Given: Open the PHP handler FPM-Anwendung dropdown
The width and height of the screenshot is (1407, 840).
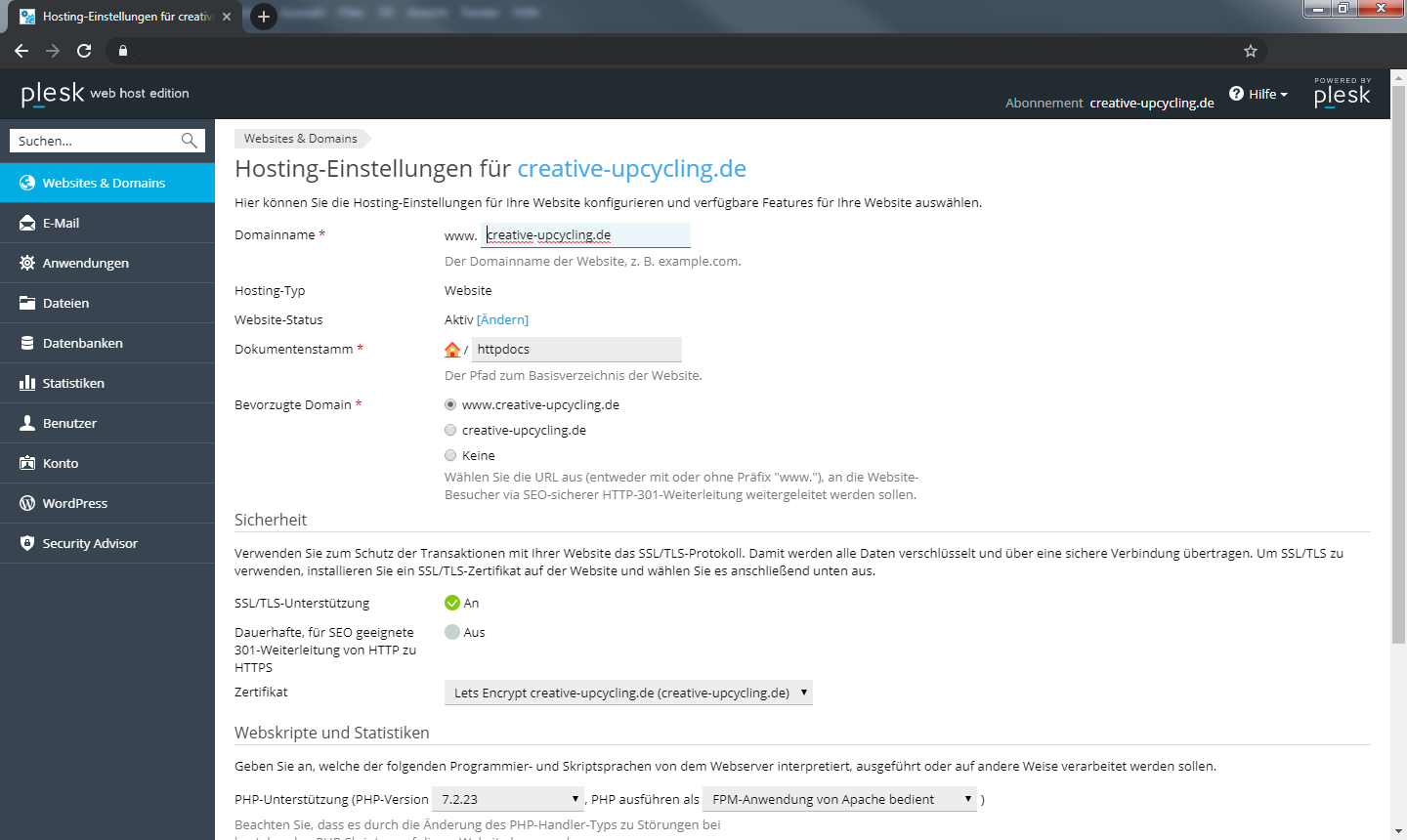Looking at the screenshot, I should (840, 799).
